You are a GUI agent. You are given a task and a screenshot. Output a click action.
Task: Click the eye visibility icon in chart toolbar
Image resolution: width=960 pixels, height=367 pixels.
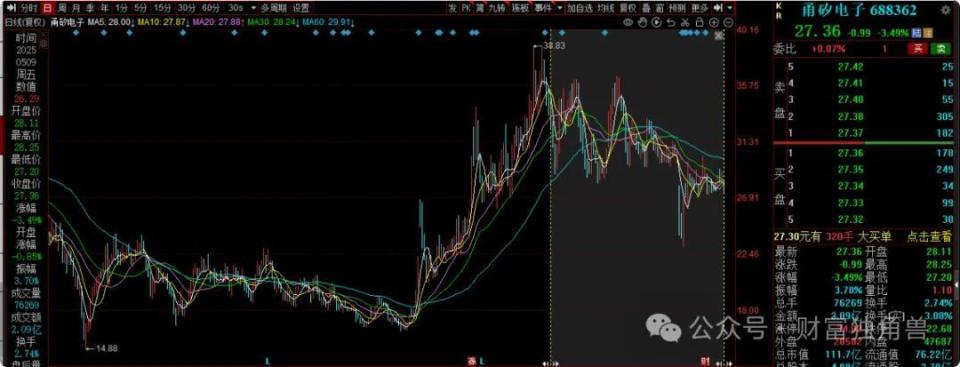click(628, 22)
